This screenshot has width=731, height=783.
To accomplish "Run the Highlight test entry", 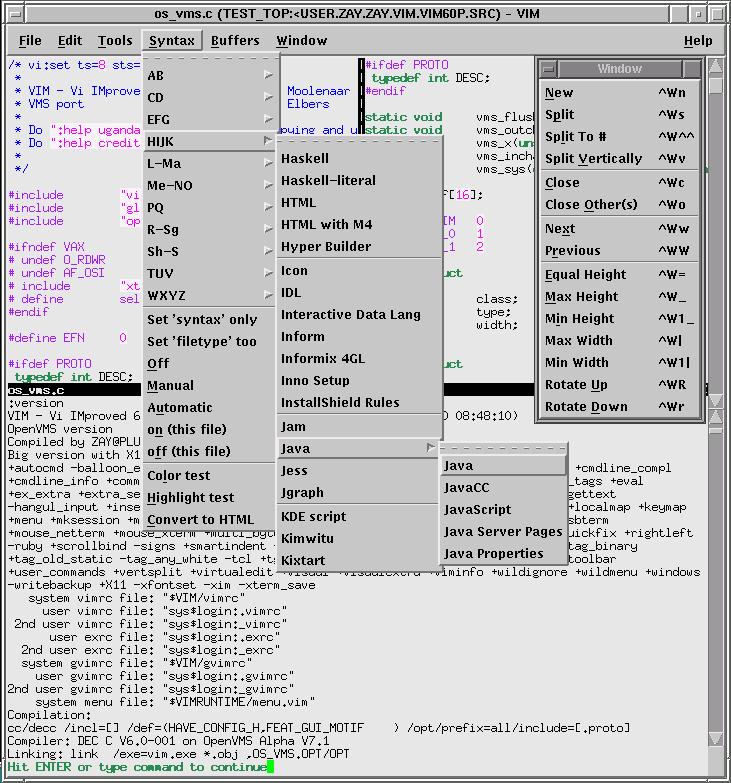I will (210, 497).
